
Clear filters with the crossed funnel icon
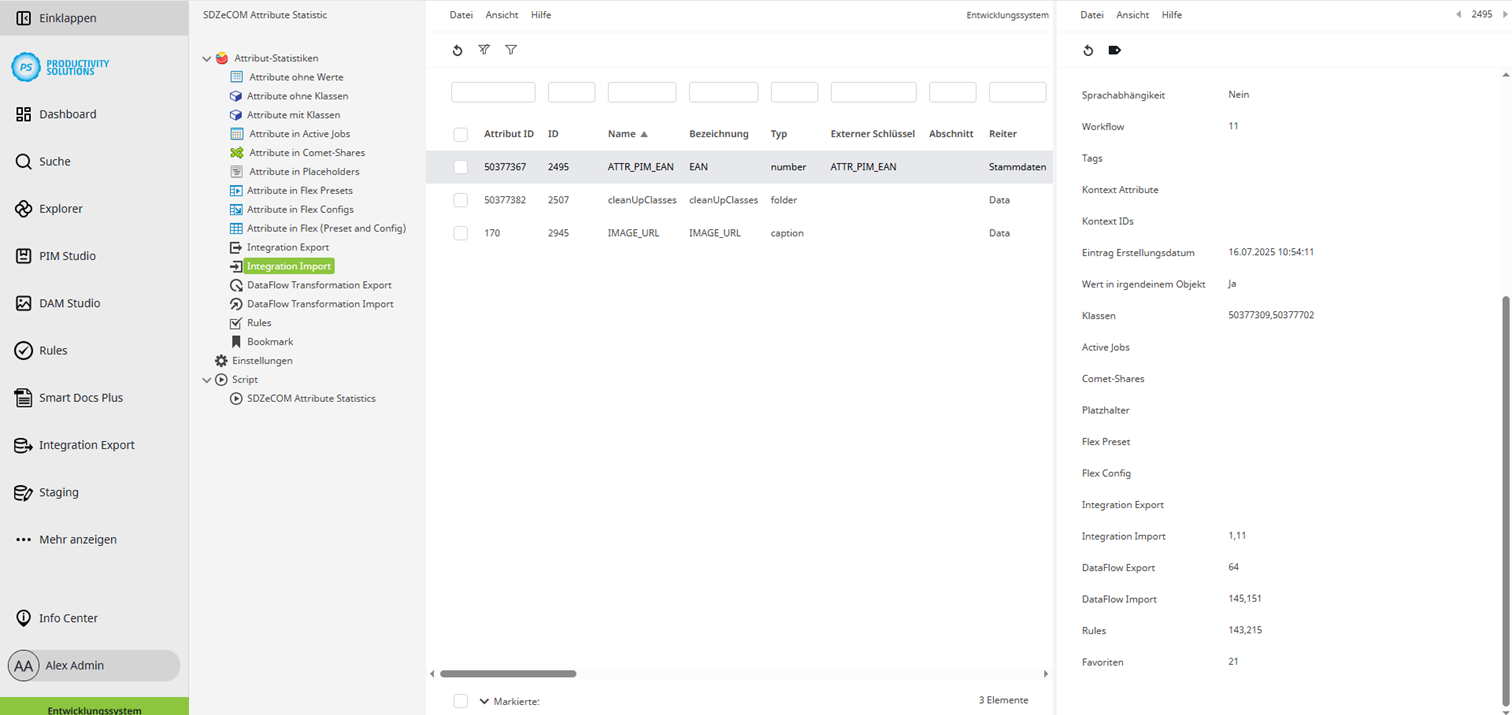click(511, 49)
